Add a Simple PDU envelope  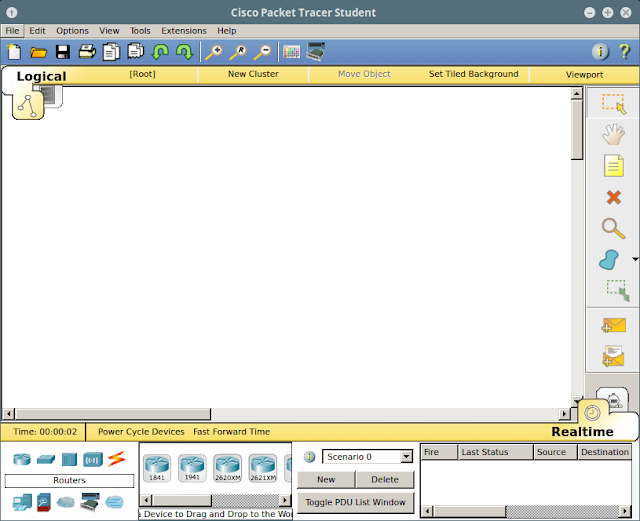coord(613,325)
